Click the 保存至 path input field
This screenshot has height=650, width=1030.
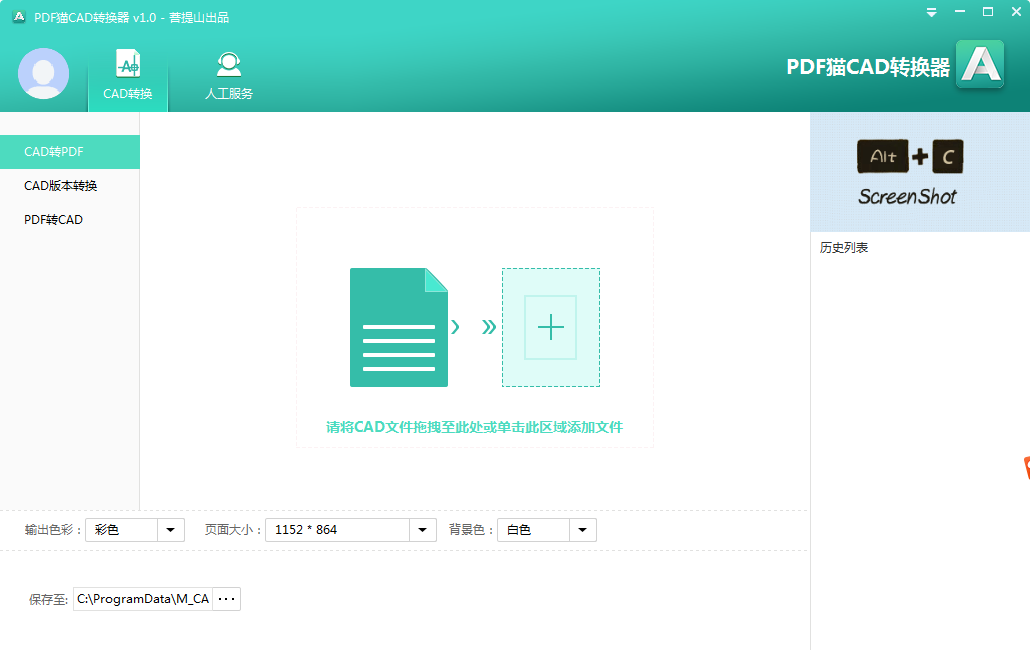(142, 599)
